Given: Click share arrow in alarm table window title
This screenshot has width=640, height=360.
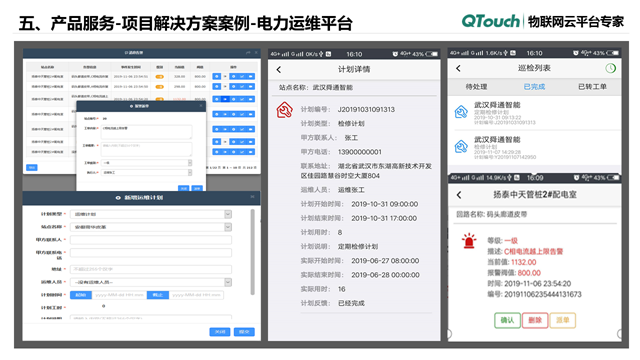Looking at the screenshot, I should click(x=248, y=52).
